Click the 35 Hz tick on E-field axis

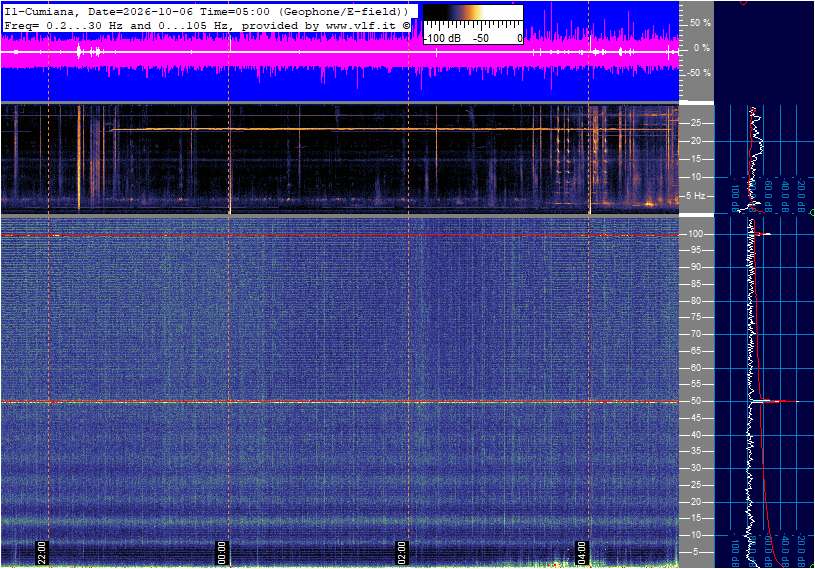pos(695,451)
